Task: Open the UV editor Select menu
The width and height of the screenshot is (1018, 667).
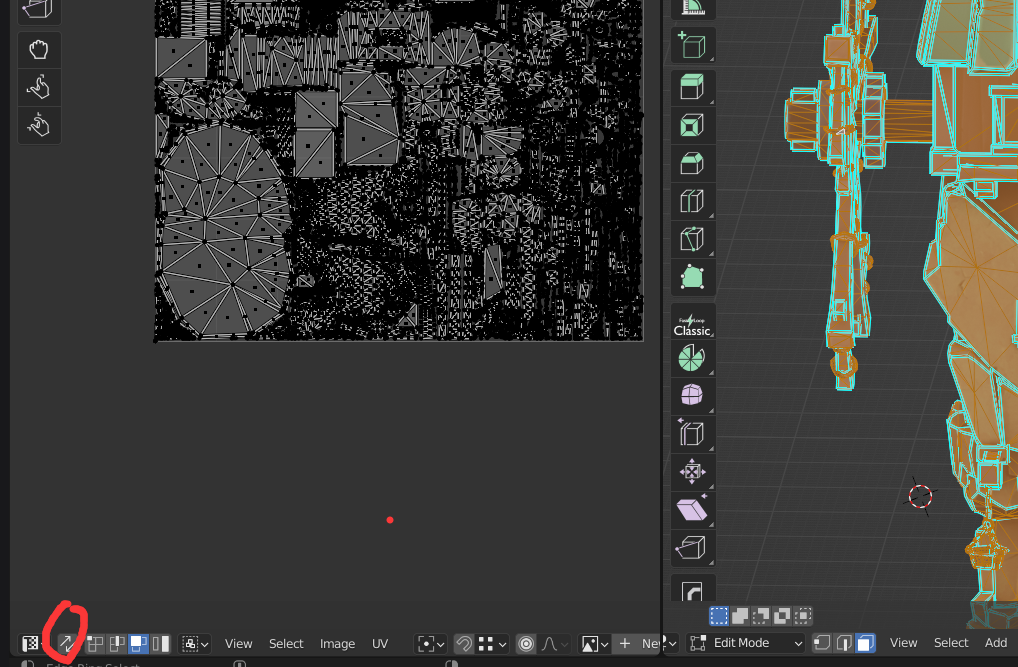Action: (x=286, y=644)
